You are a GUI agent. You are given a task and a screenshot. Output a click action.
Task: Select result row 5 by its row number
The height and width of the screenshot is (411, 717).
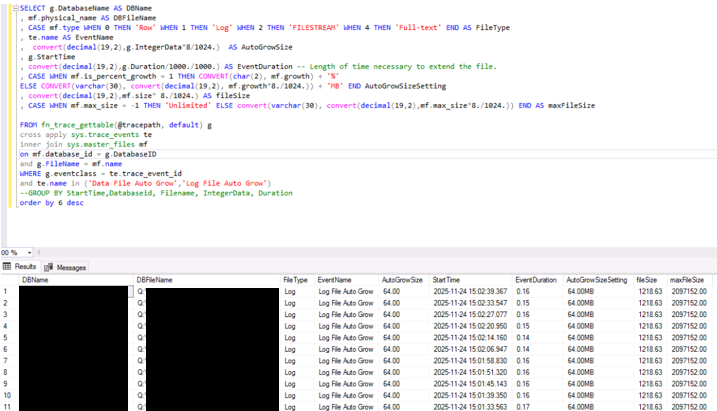coord(7,337)
